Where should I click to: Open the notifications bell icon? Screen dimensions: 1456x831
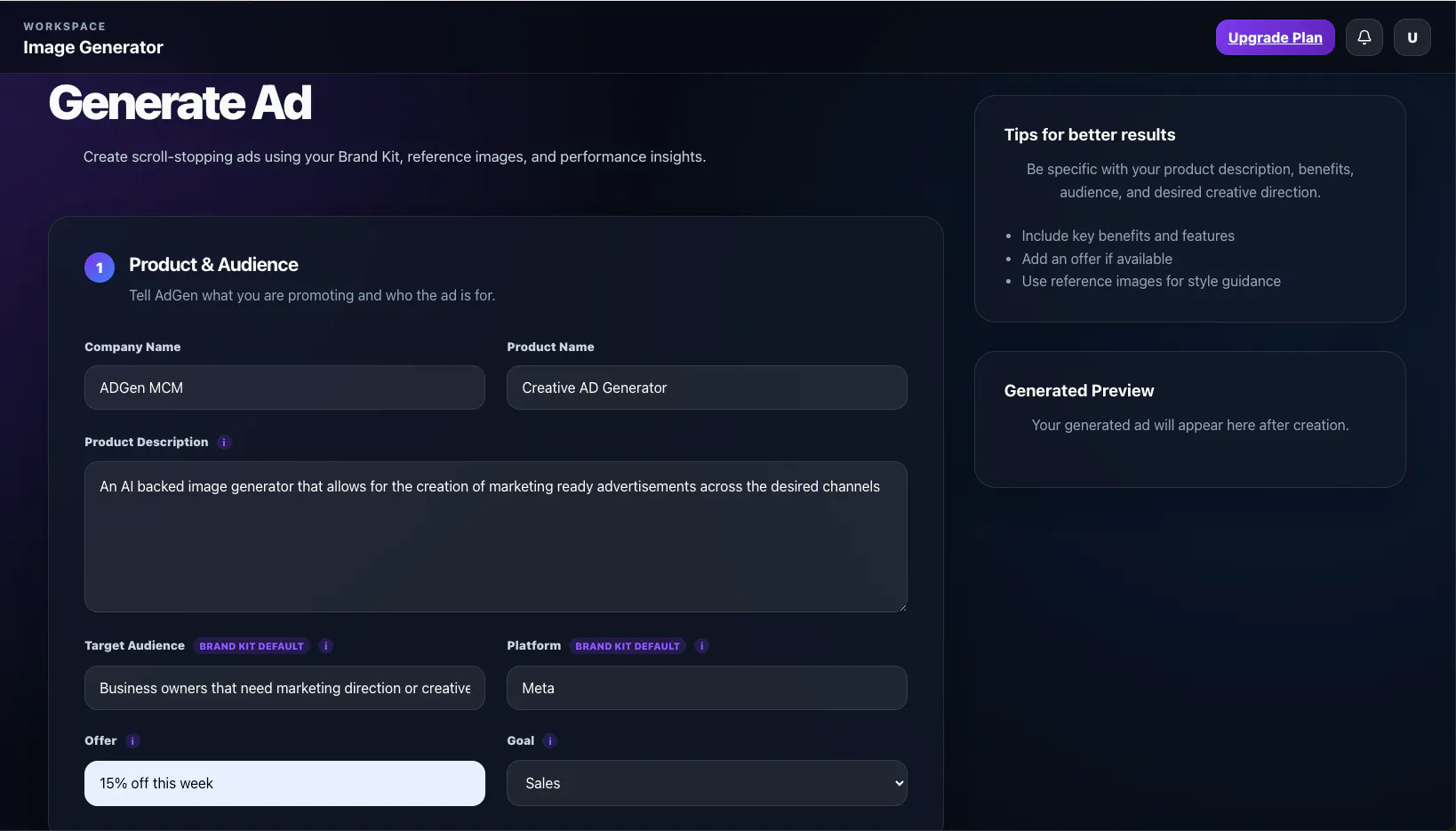(1364, 37)
